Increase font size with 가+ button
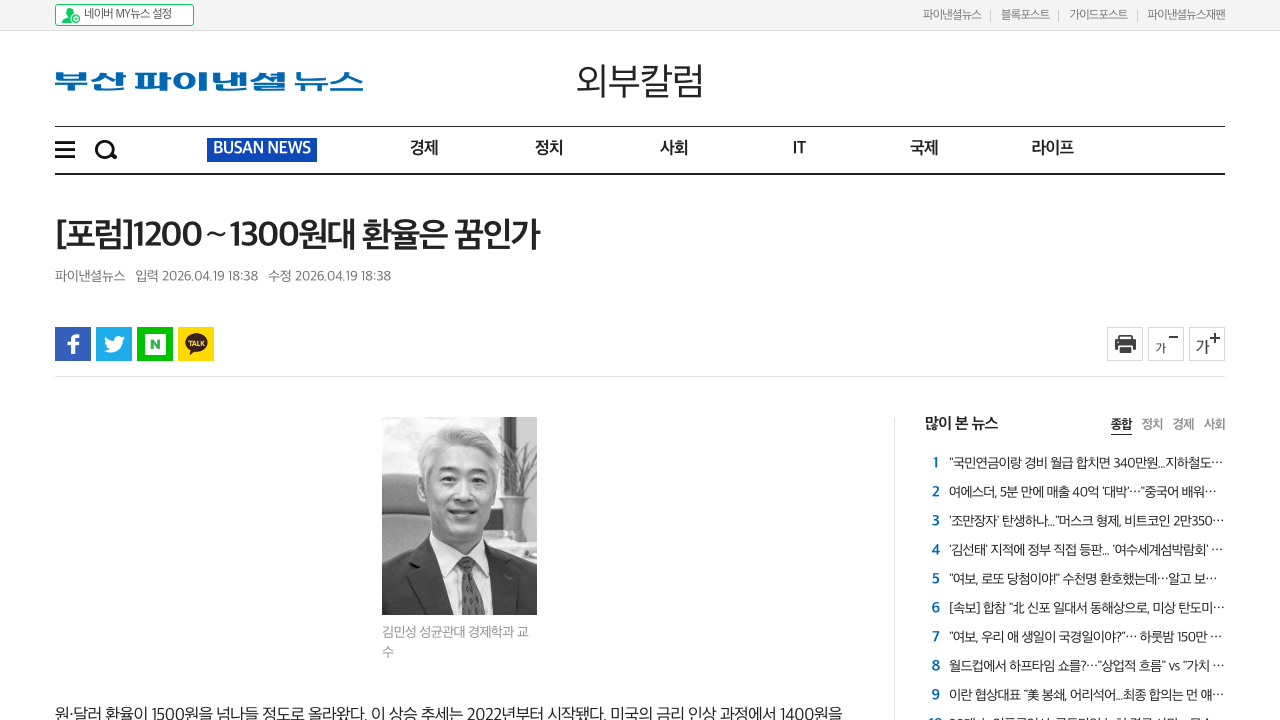The height and width of the screenshot is (720, 1280). (x=1207, y=344)
